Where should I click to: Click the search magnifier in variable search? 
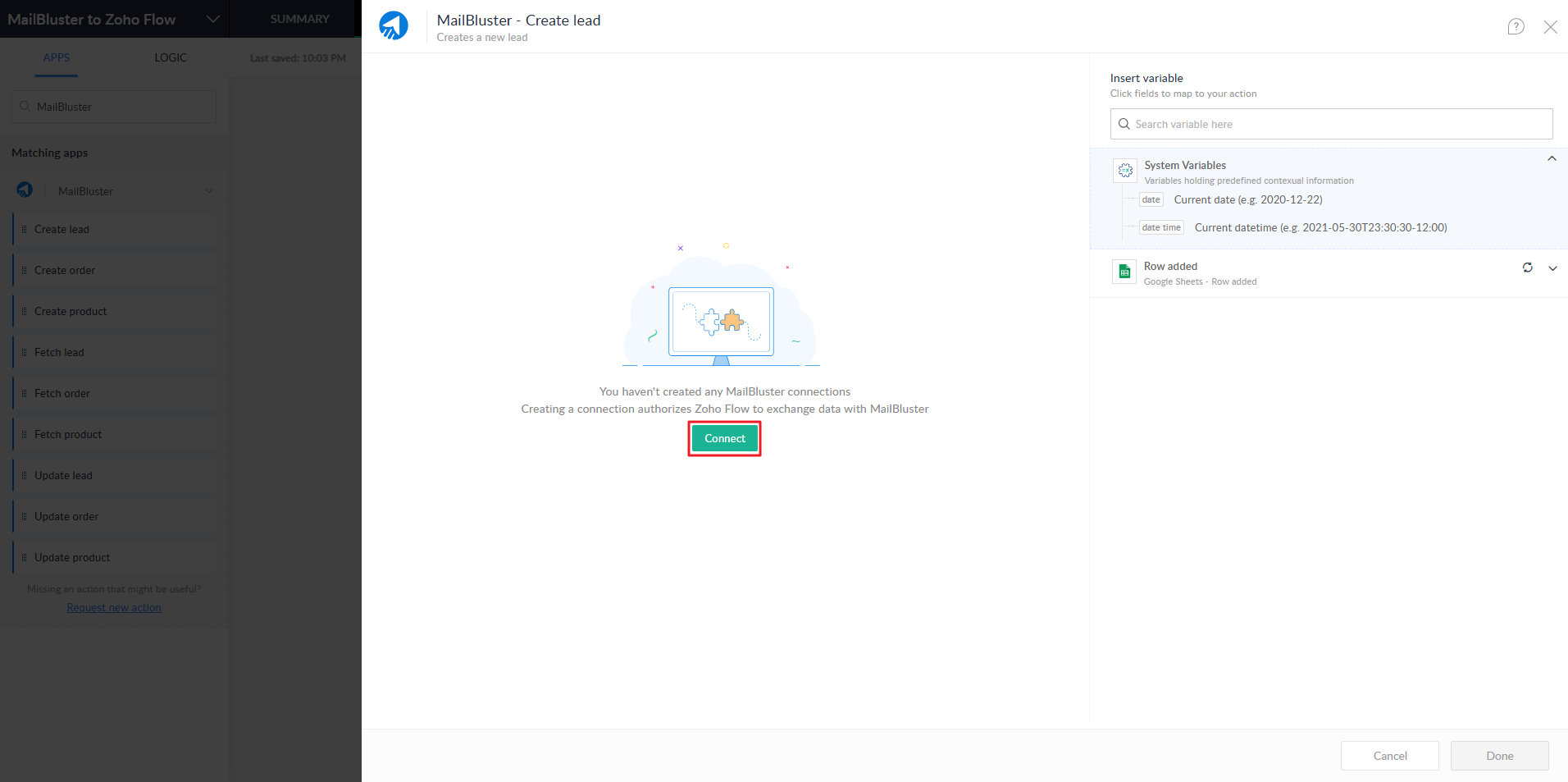coord(1124,124)
